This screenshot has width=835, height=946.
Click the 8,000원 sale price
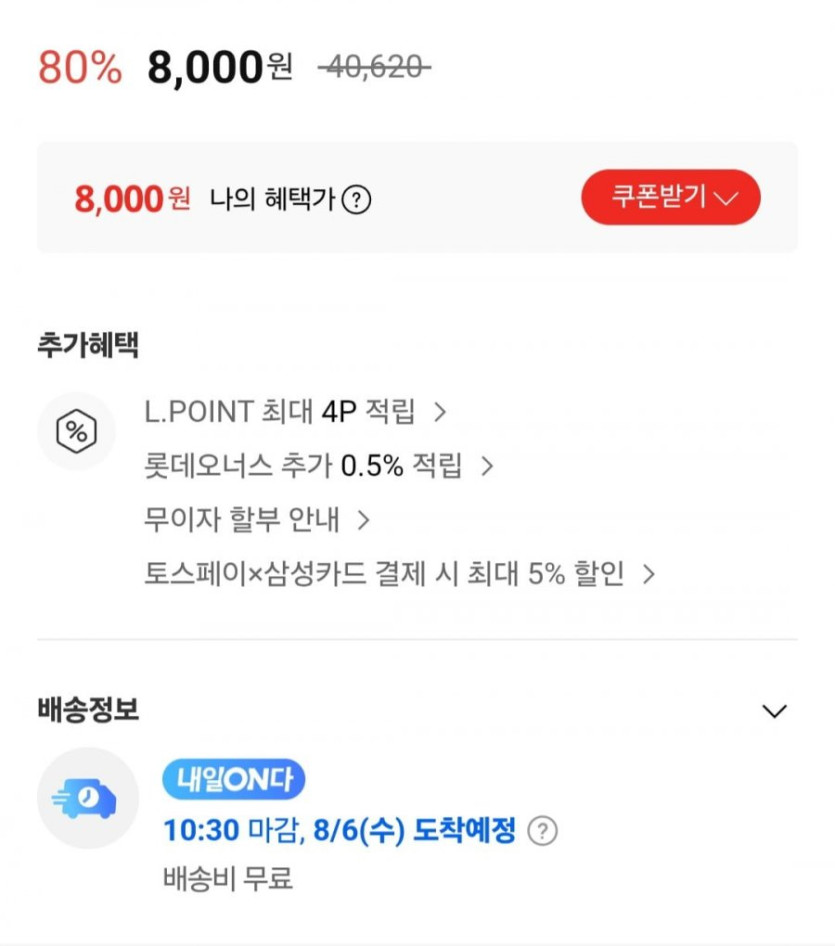coord(220,68)
